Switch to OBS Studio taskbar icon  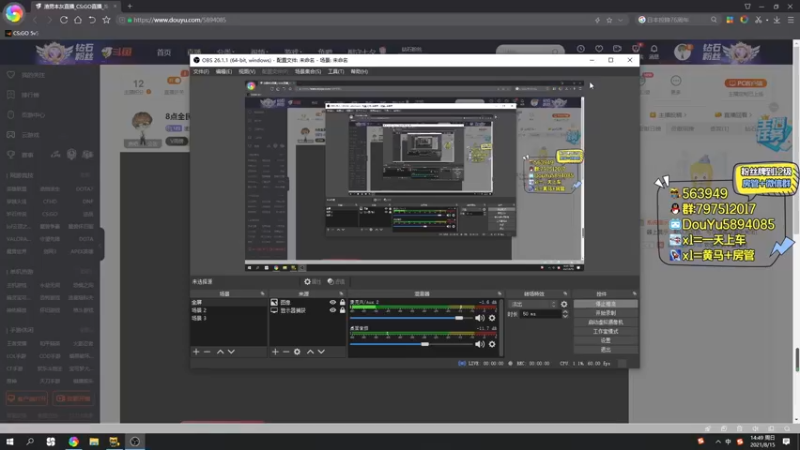[135, 441]
